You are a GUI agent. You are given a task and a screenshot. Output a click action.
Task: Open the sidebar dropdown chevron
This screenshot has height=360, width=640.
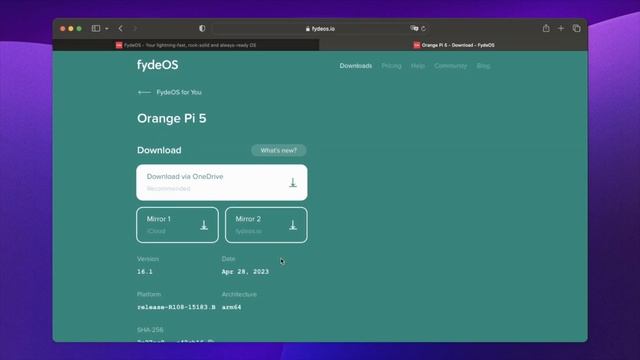[x=107, y=29]
